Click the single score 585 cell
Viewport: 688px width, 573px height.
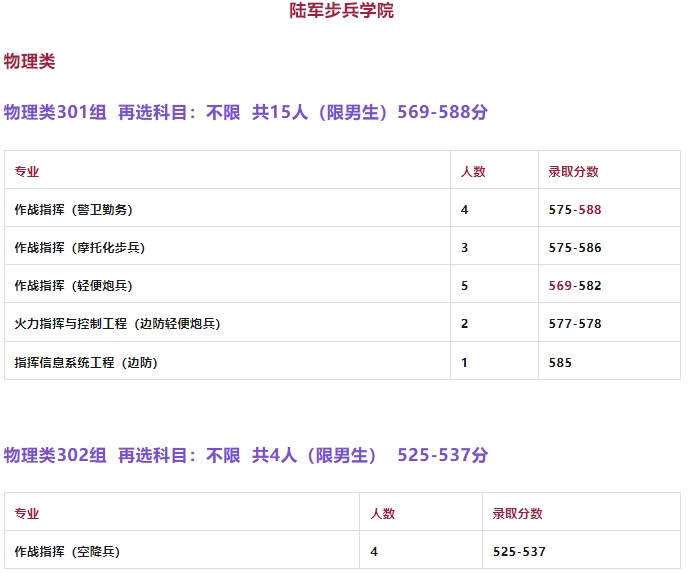(x=561, y=363)
